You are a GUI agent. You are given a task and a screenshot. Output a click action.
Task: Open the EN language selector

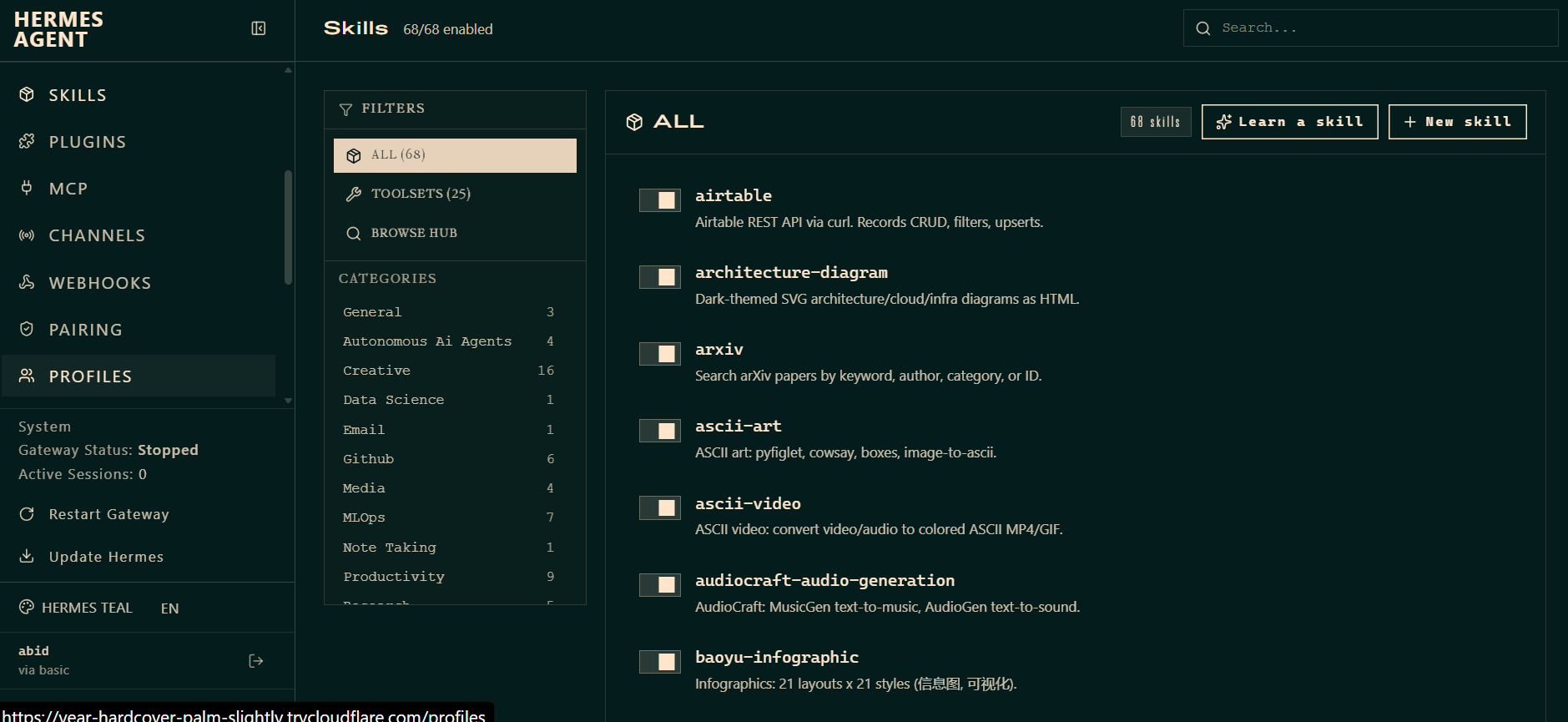(169, 608)
